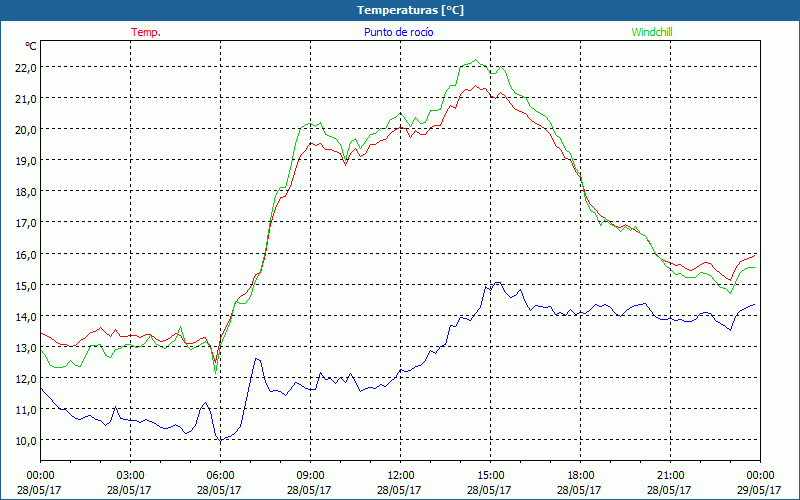This screenshot has height=500, width=800.
Task: Click the 17,0 y-axis value
Action: pos(26,223)
